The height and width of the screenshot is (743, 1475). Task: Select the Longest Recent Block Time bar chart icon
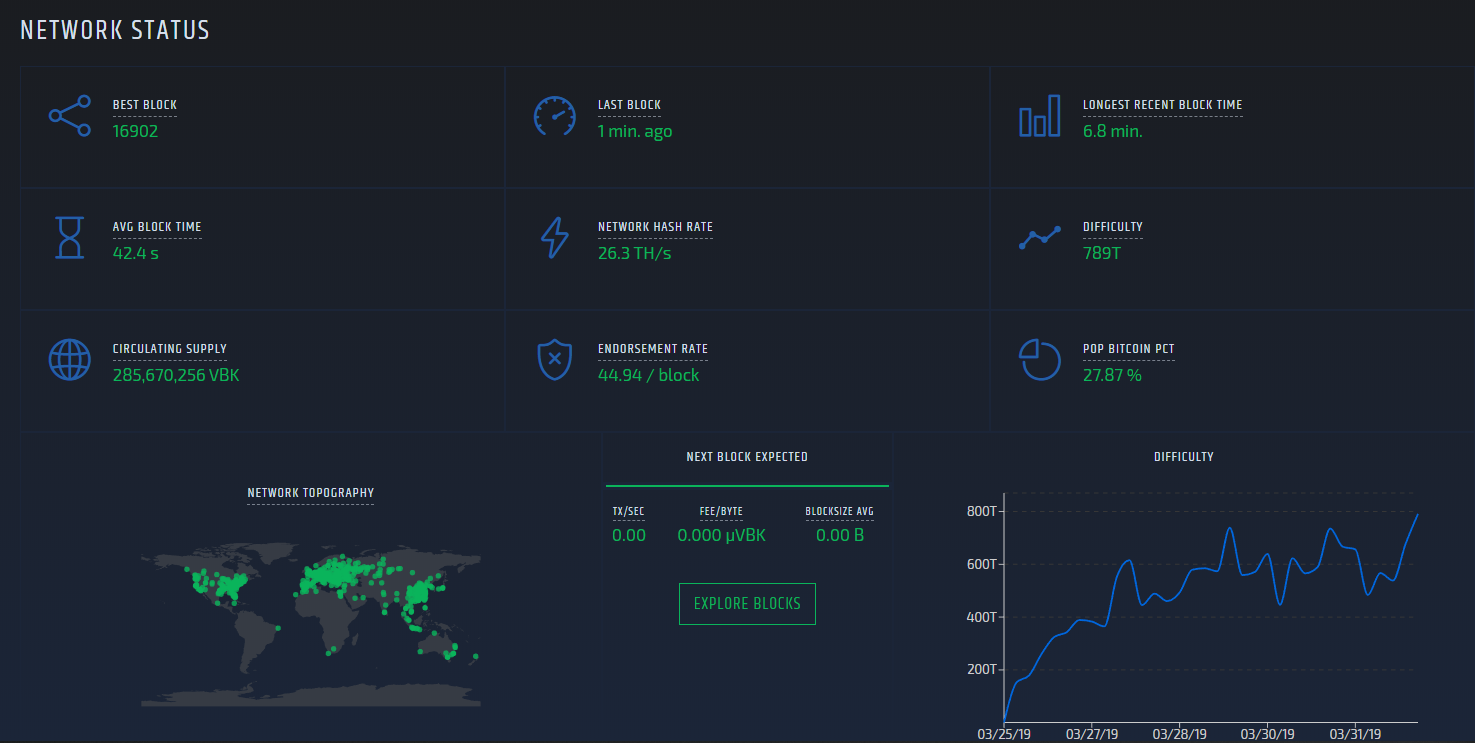tap(1039, 116)
